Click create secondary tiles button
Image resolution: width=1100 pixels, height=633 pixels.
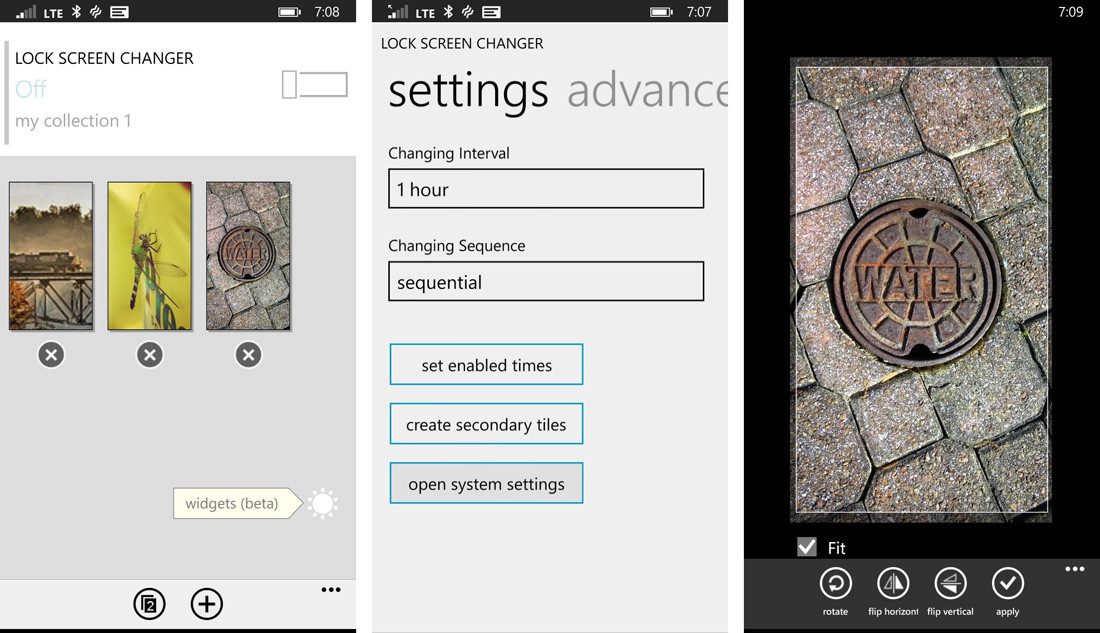486,424
